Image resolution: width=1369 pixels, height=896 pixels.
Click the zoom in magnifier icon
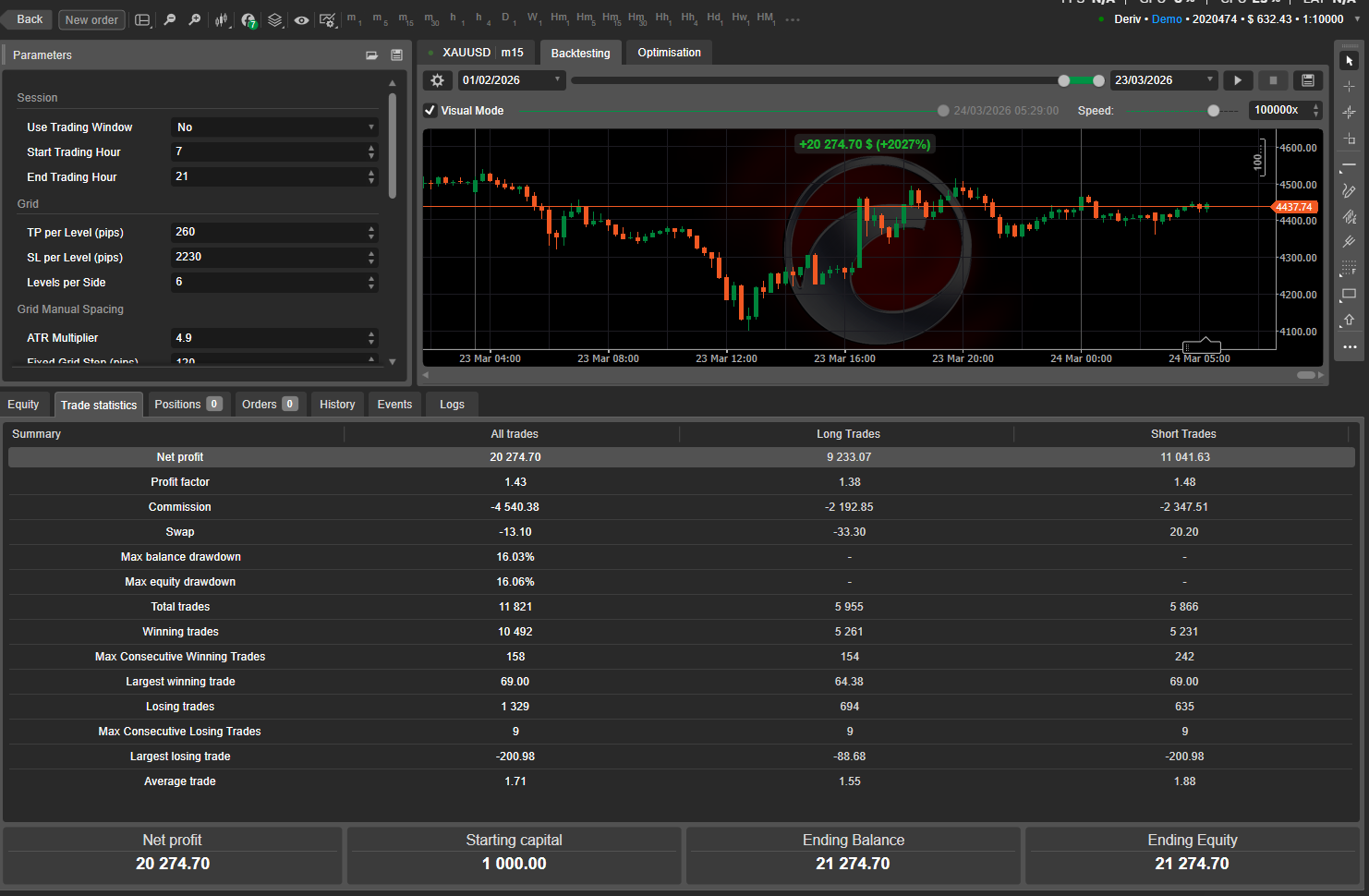click(x=194, y=19)
